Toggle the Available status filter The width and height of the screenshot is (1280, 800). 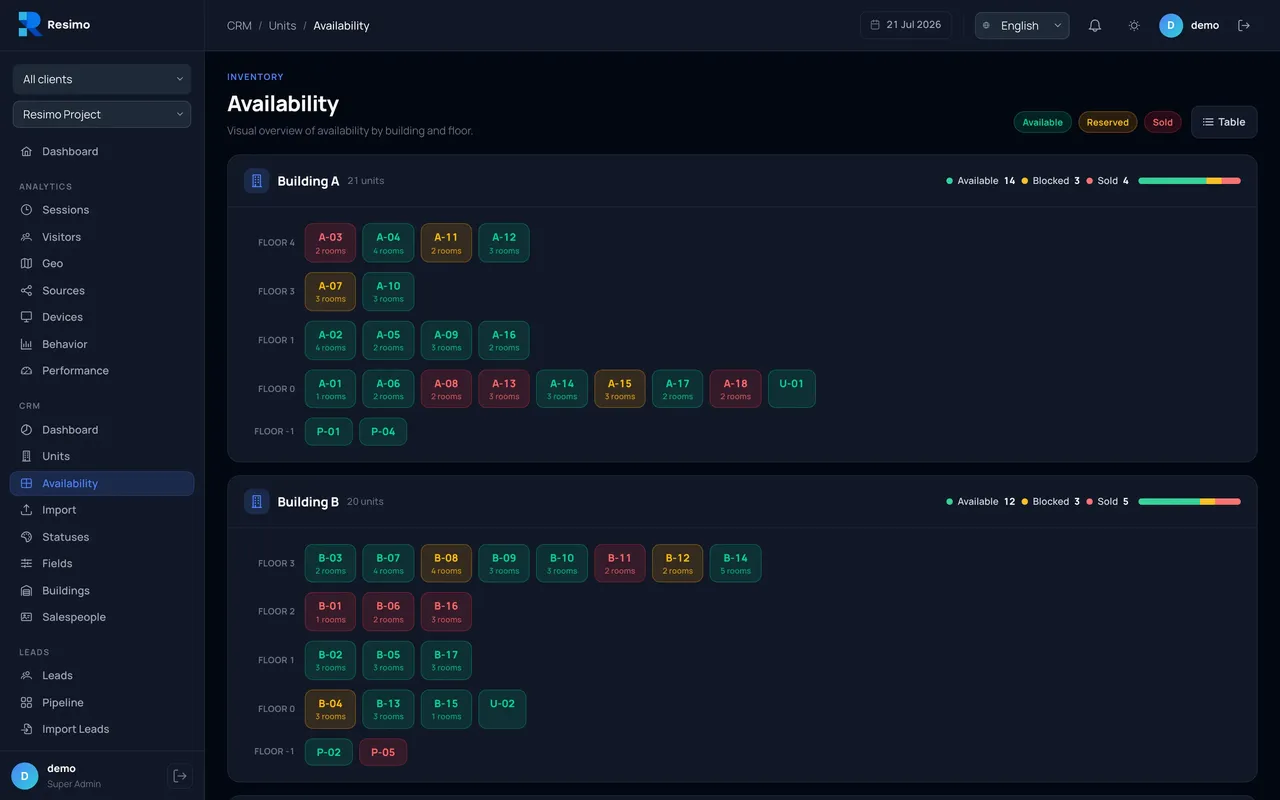1042,122
